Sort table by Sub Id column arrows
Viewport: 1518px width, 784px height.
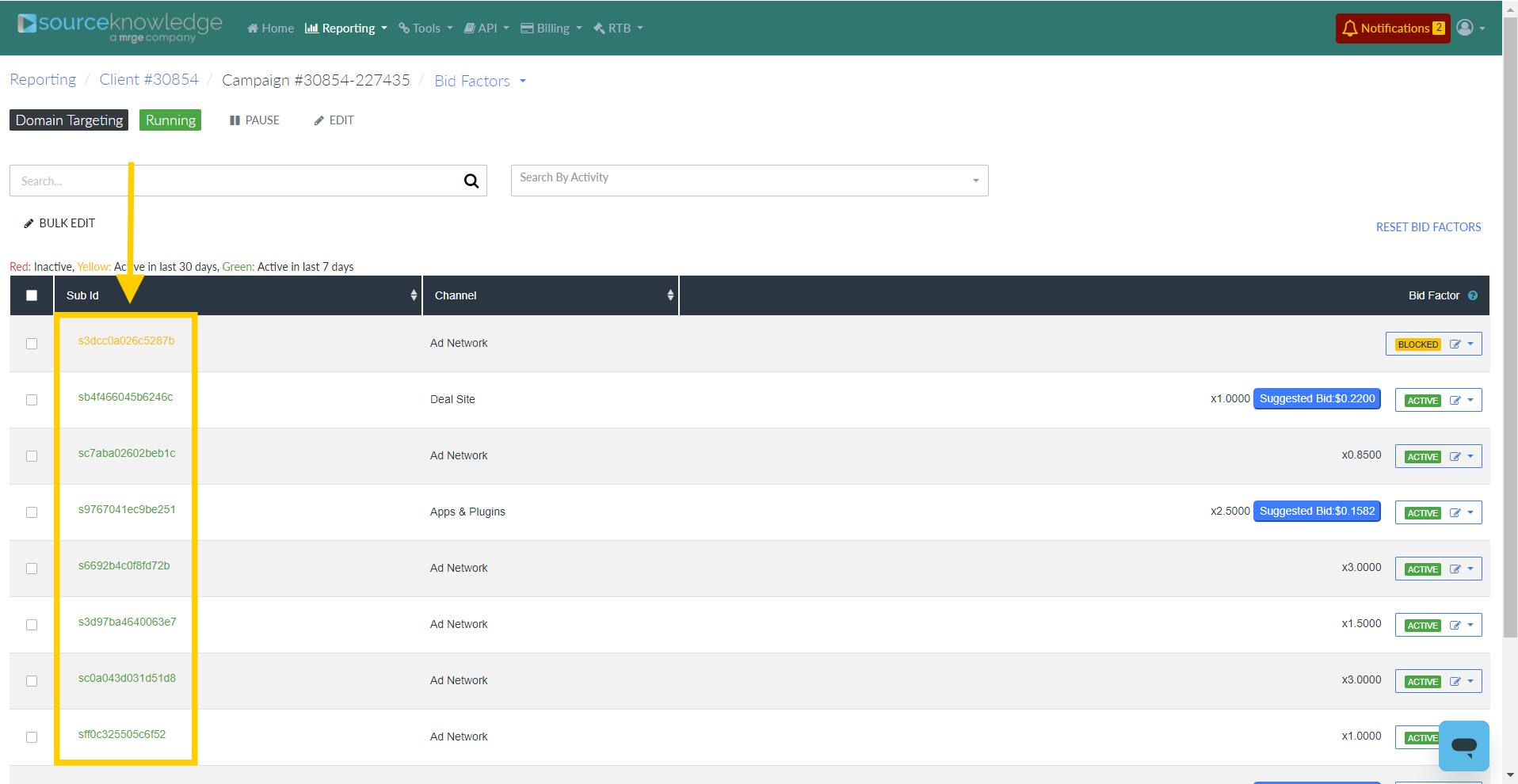pos(414,295)
